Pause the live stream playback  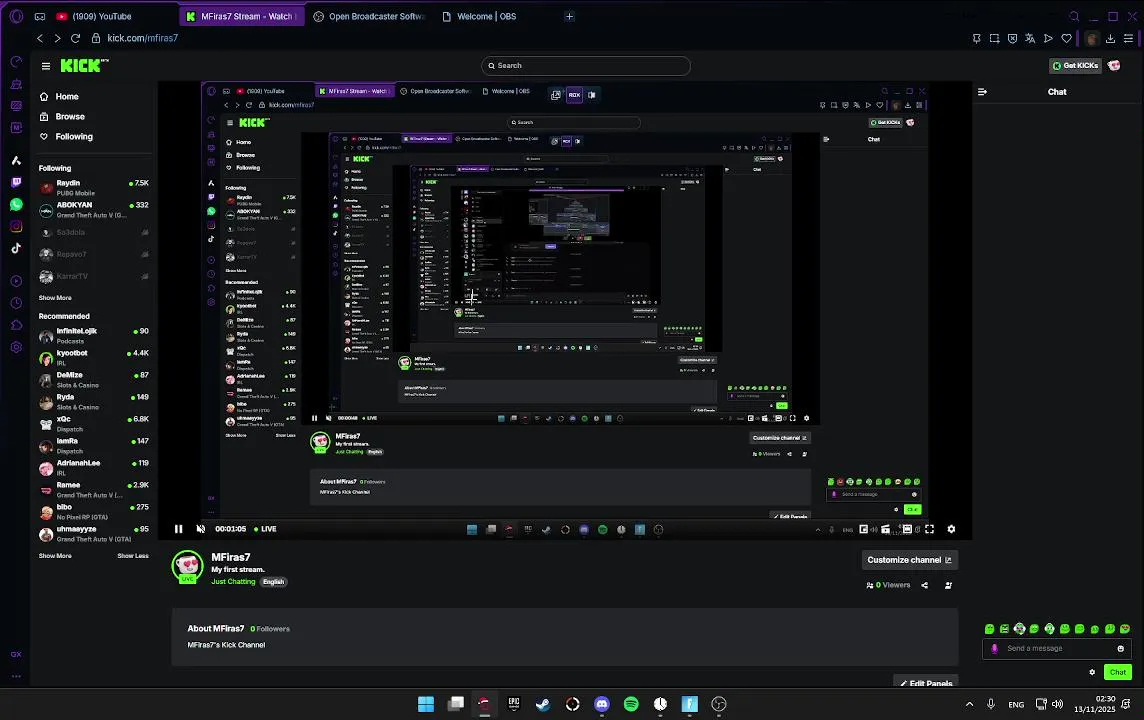click(179, 529)
